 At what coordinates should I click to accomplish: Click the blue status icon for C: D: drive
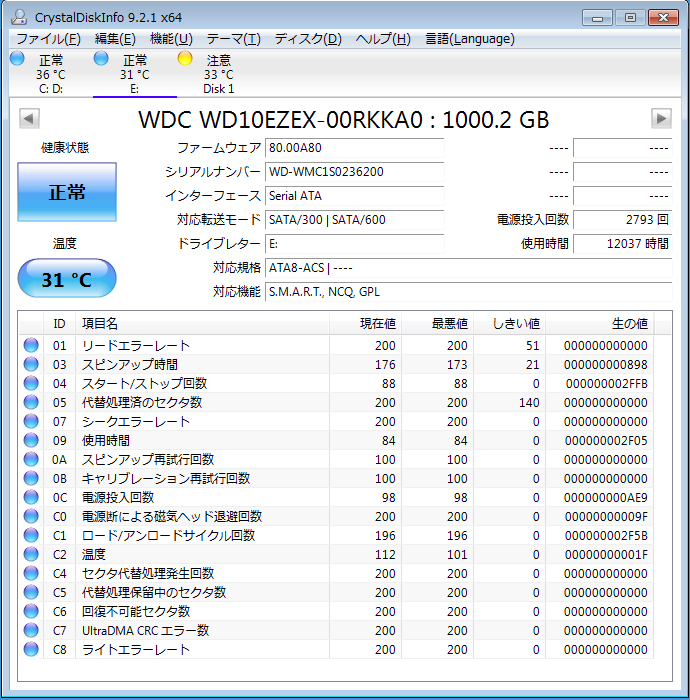(x=17, y=59)
